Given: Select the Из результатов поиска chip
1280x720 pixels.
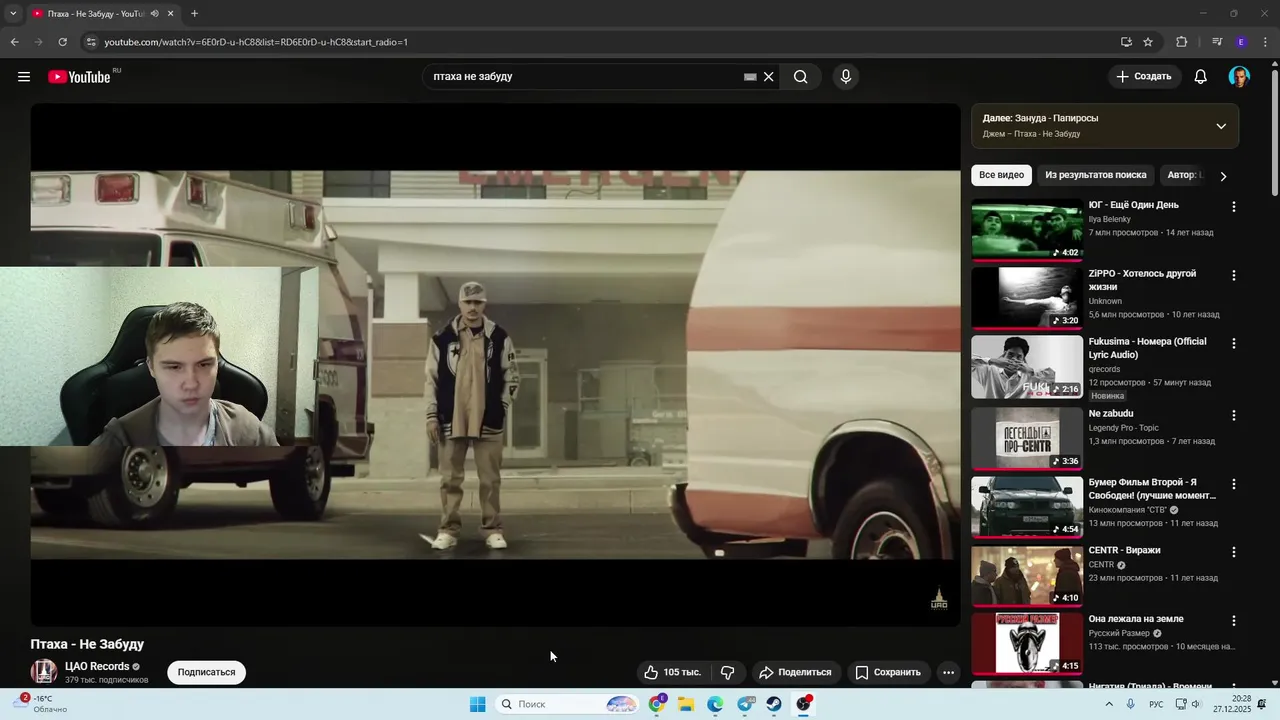Looking at the screenshot, I should (1096, 175).
